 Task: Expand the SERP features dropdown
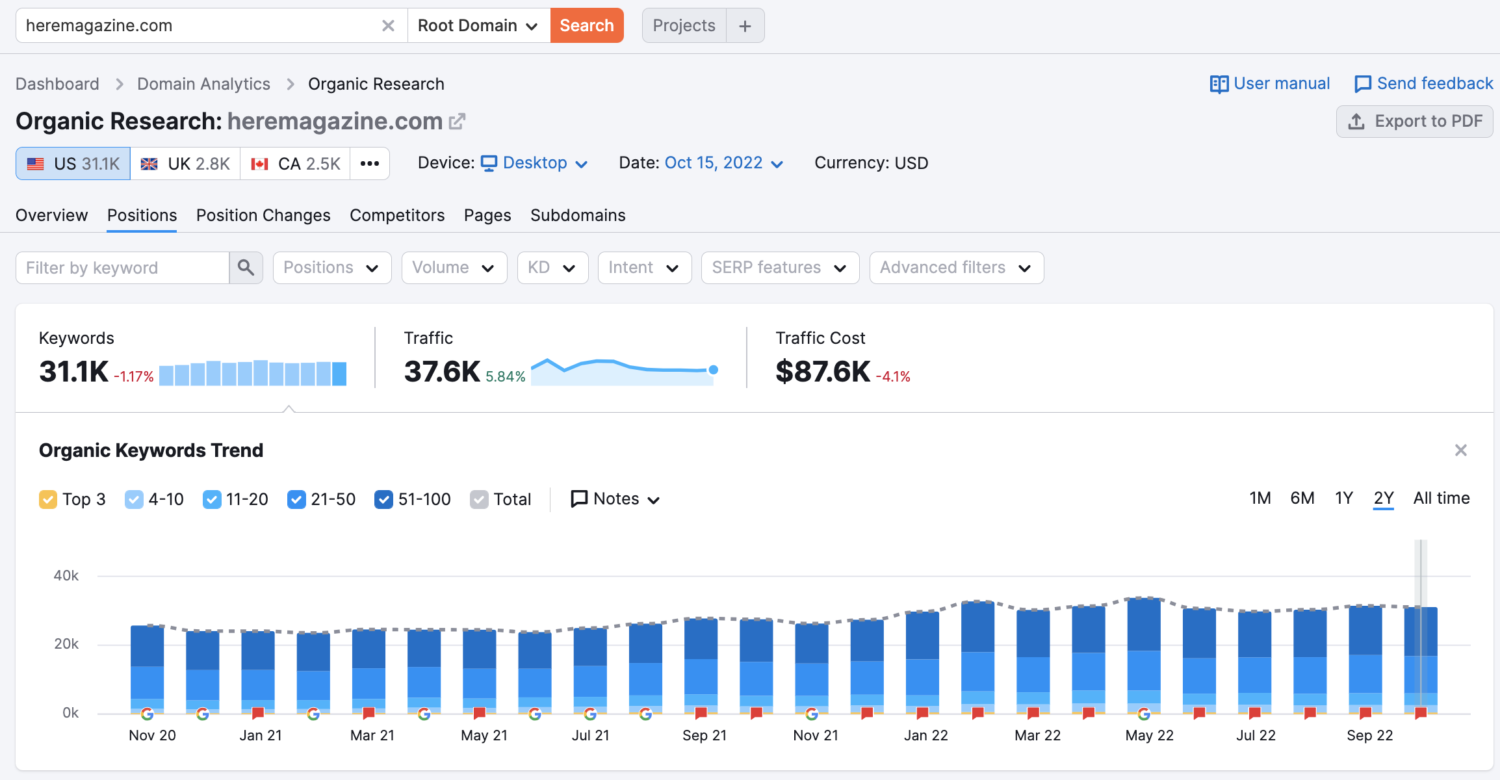coord(780,267)
